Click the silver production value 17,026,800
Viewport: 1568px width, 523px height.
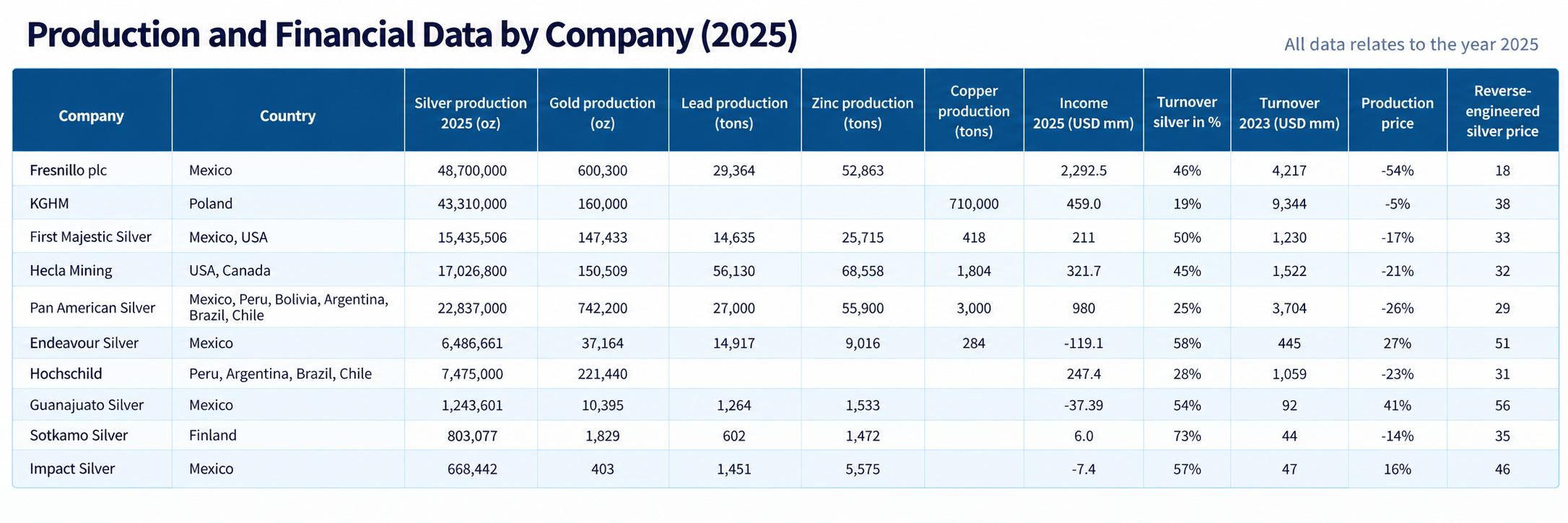click(472, 271)
